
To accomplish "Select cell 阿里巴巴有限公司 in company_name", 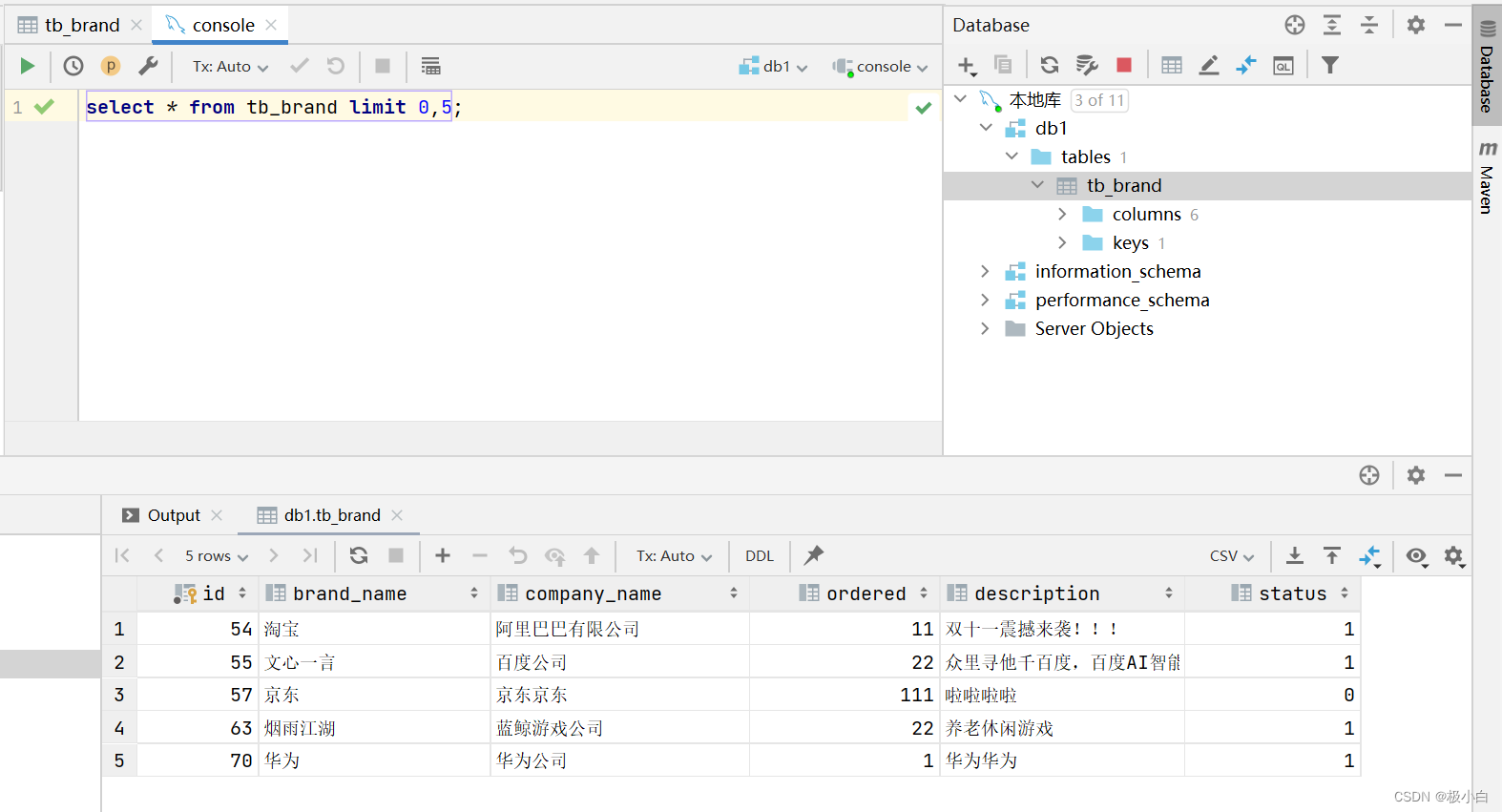I will [x=619, y=629].
